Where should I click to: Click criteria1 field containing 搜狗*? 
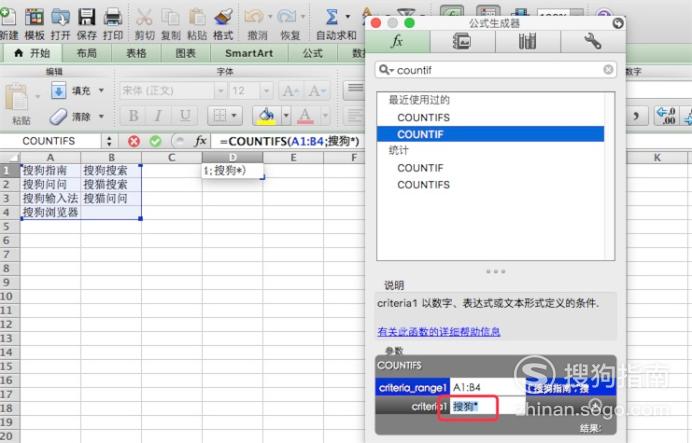(488, 407)
